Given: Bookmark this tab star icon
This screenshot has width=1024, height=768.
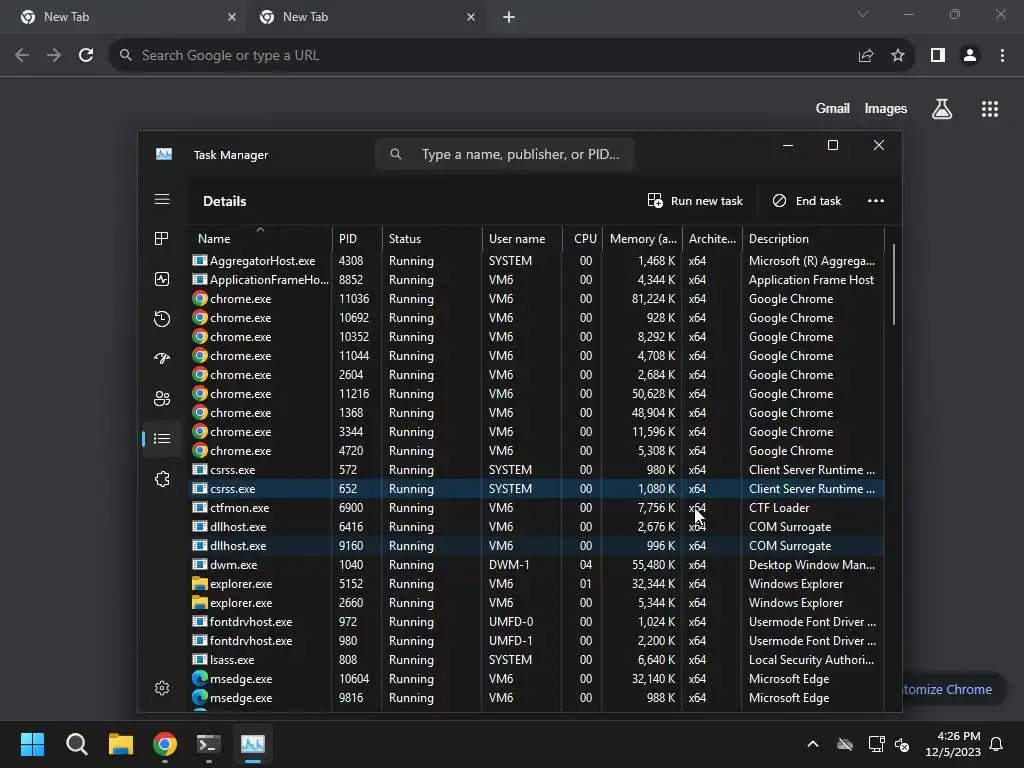Looking at the screenshot, I should pyautogui.click(x=898, y=55).
